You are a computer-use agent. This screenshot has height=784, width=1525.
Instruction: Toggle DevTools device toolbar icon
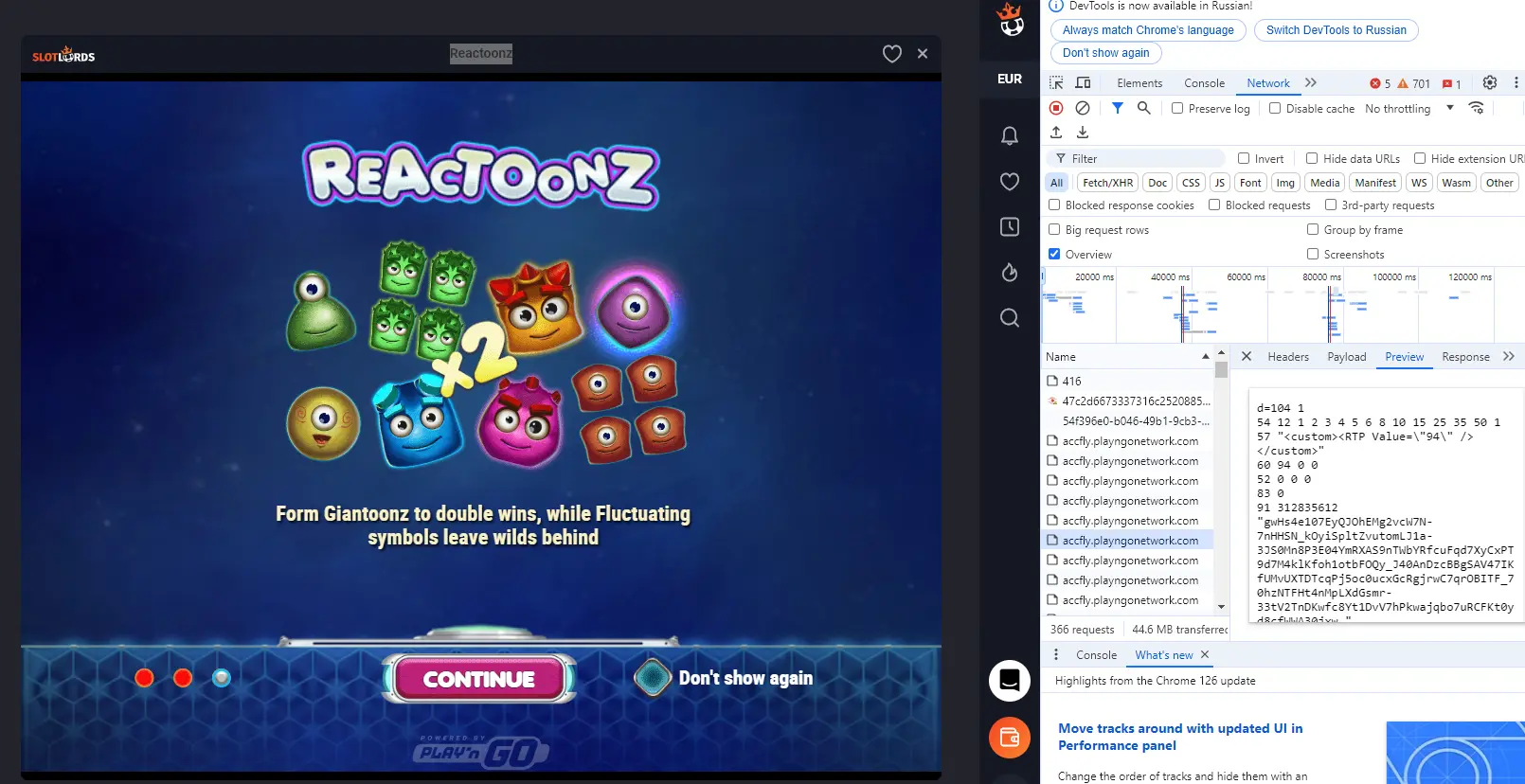1084,83
